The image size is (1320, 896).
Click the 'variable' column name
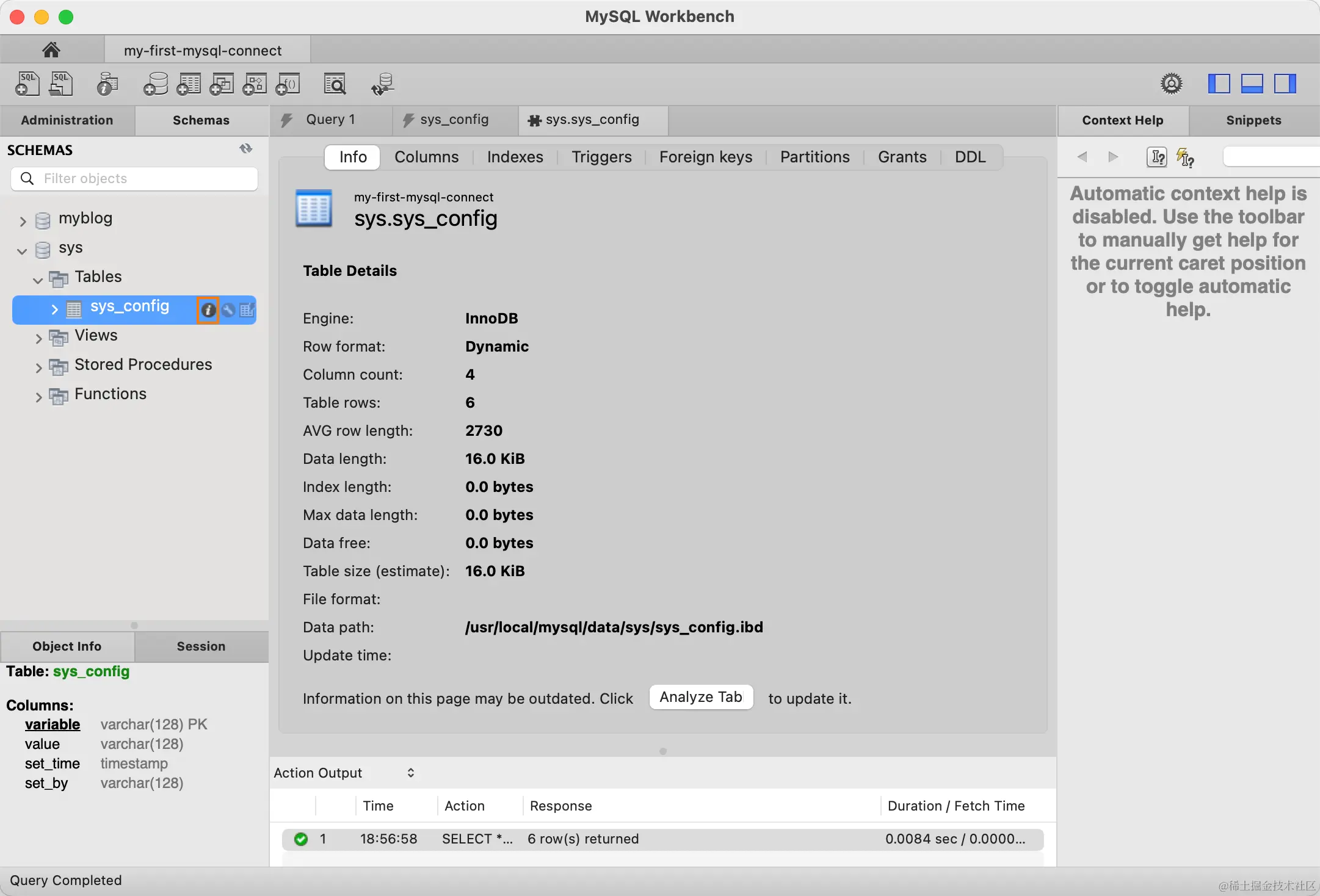tap(53, 724)
